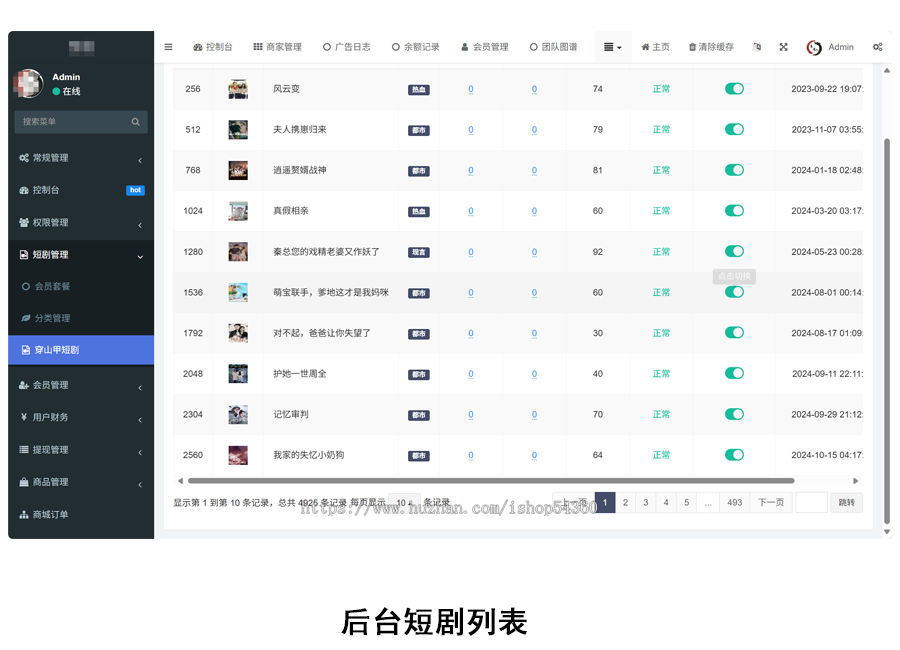Open 分类管理 submenu item
The width and height of the screenshot is (900, 650).
tap(81, 318)
